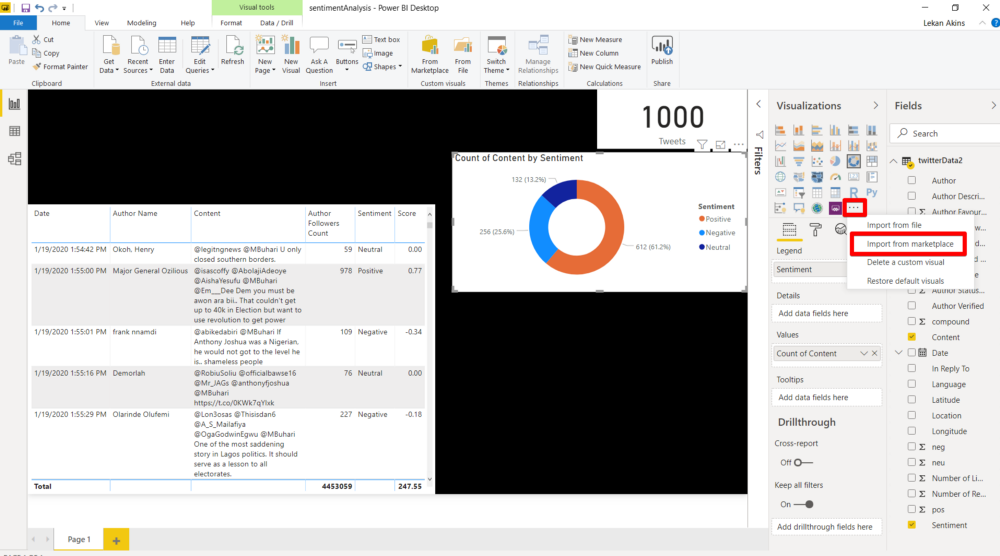This screenshot has height=556, width=1000.
Task: Uncheck the Content field checkbox
Action: tap(911, 337)
